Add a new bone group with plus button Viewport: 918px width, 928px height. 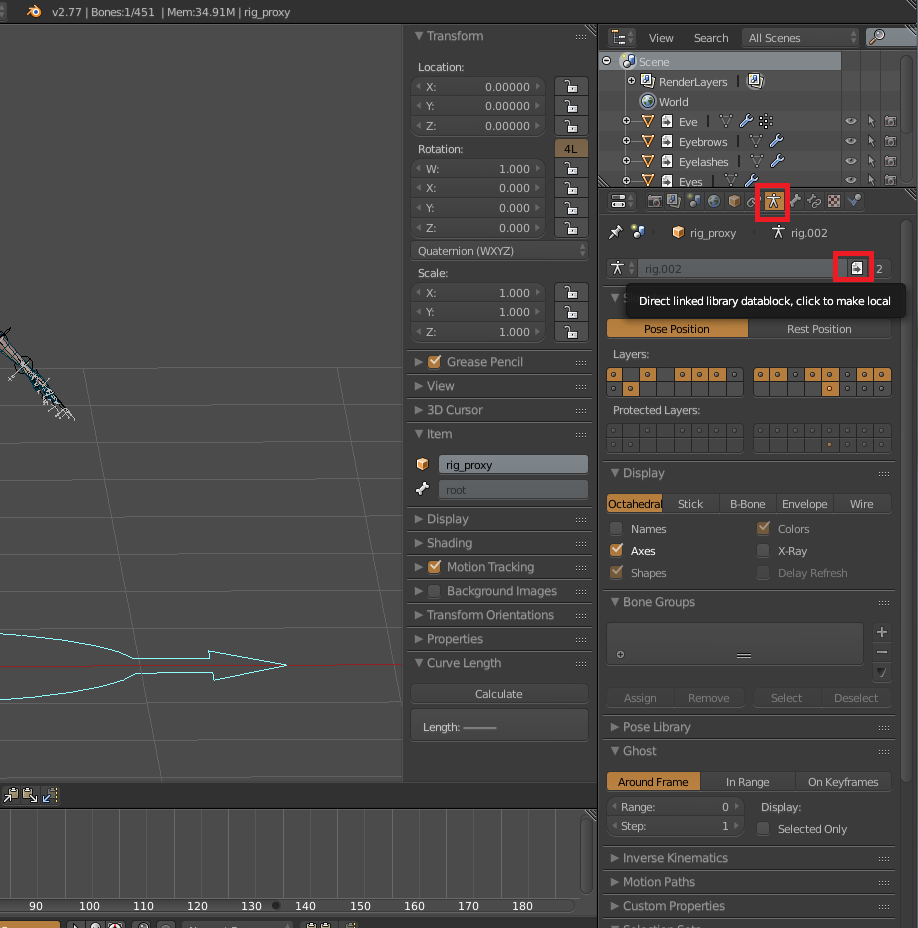881,632
